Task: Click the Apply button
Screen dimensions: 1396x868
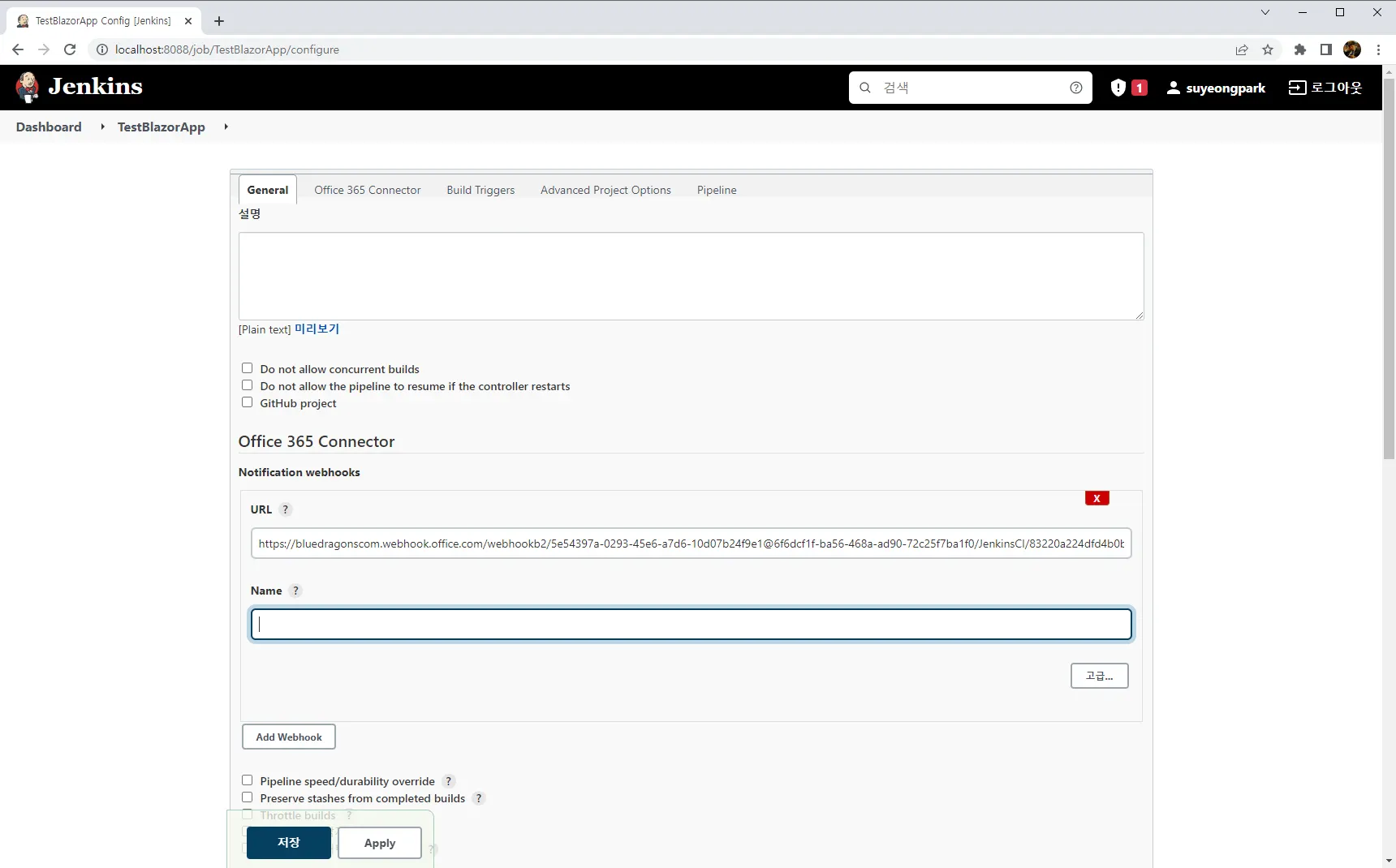Action: click(380, 843)
